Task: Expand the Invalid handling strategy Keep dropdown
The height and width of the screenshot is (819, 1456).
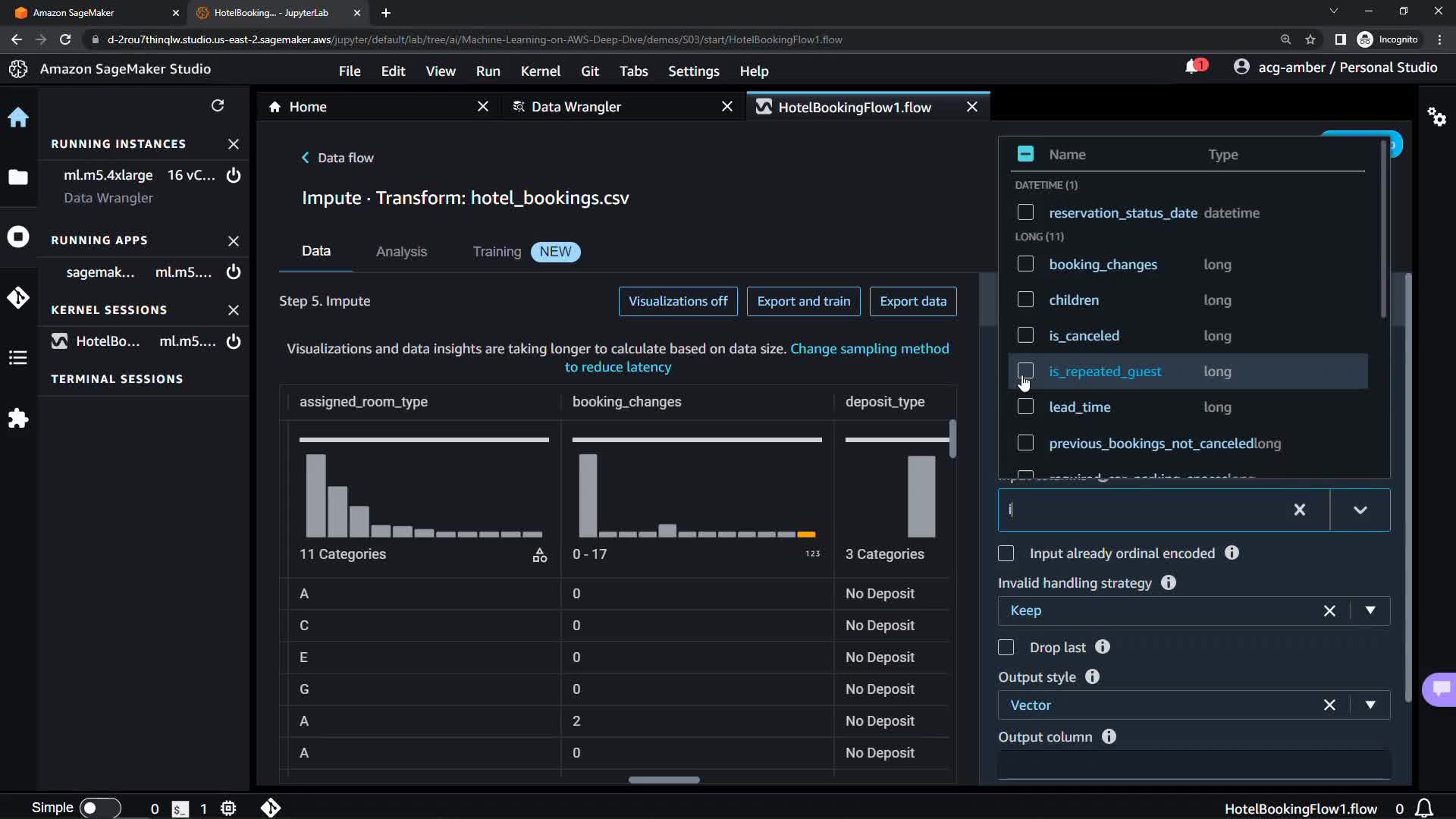Action: click(1370, 610)
